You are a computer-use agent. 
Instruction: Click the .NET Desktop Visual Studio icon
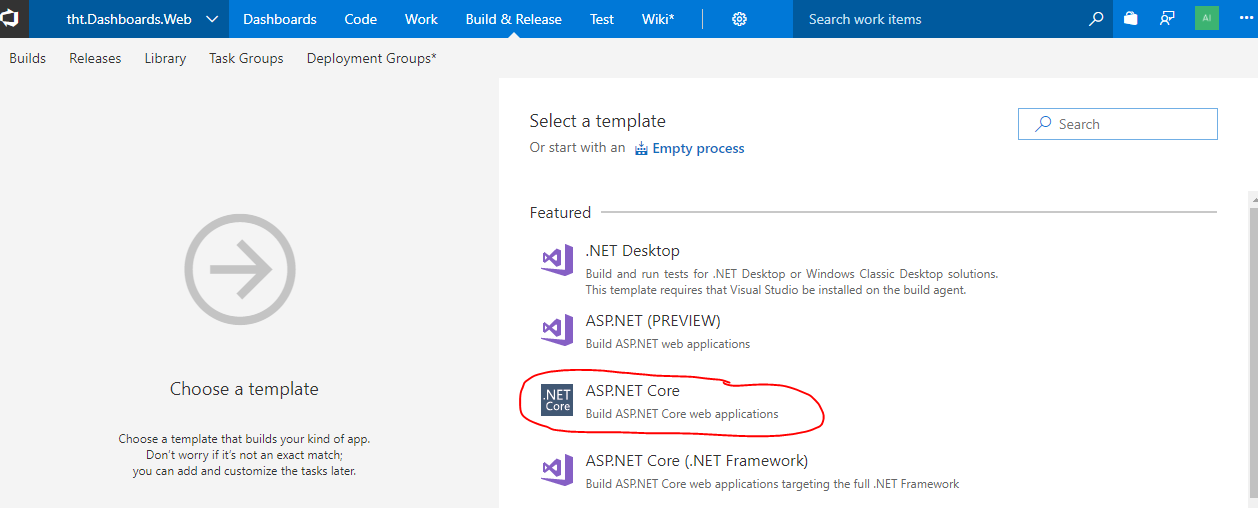point(557,260)
